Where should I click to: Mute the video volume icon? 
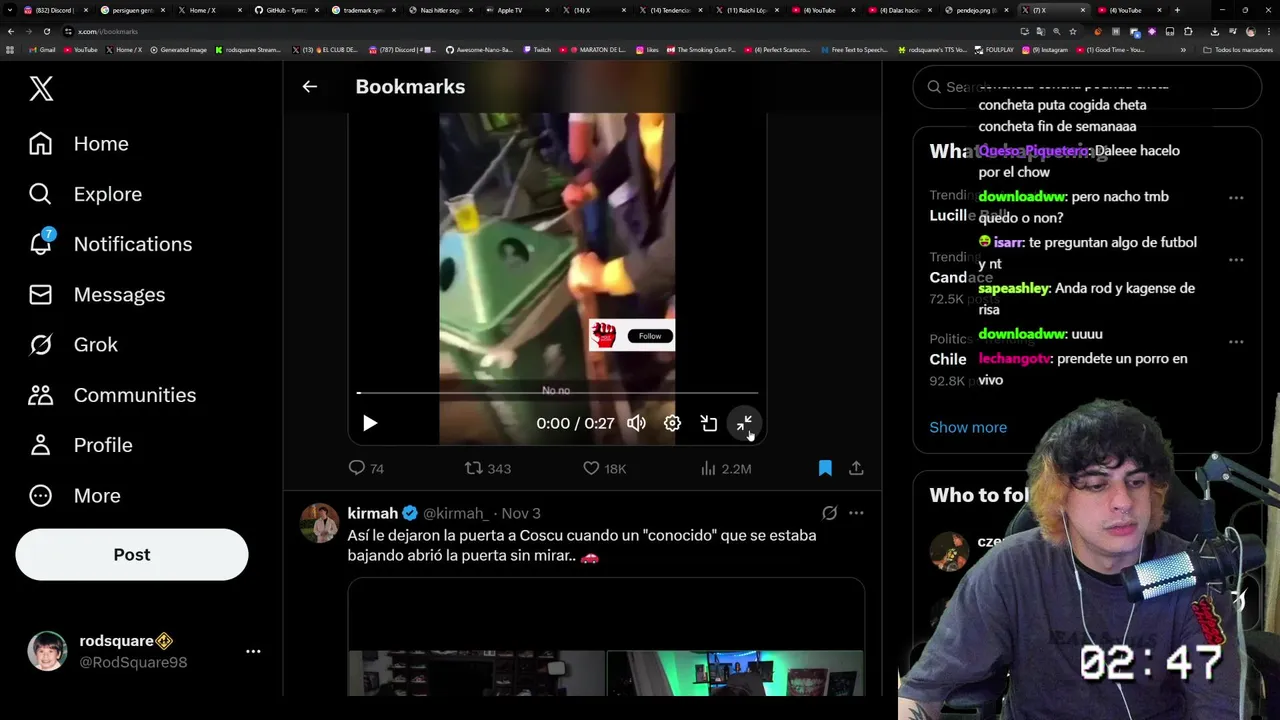[636, 423]
